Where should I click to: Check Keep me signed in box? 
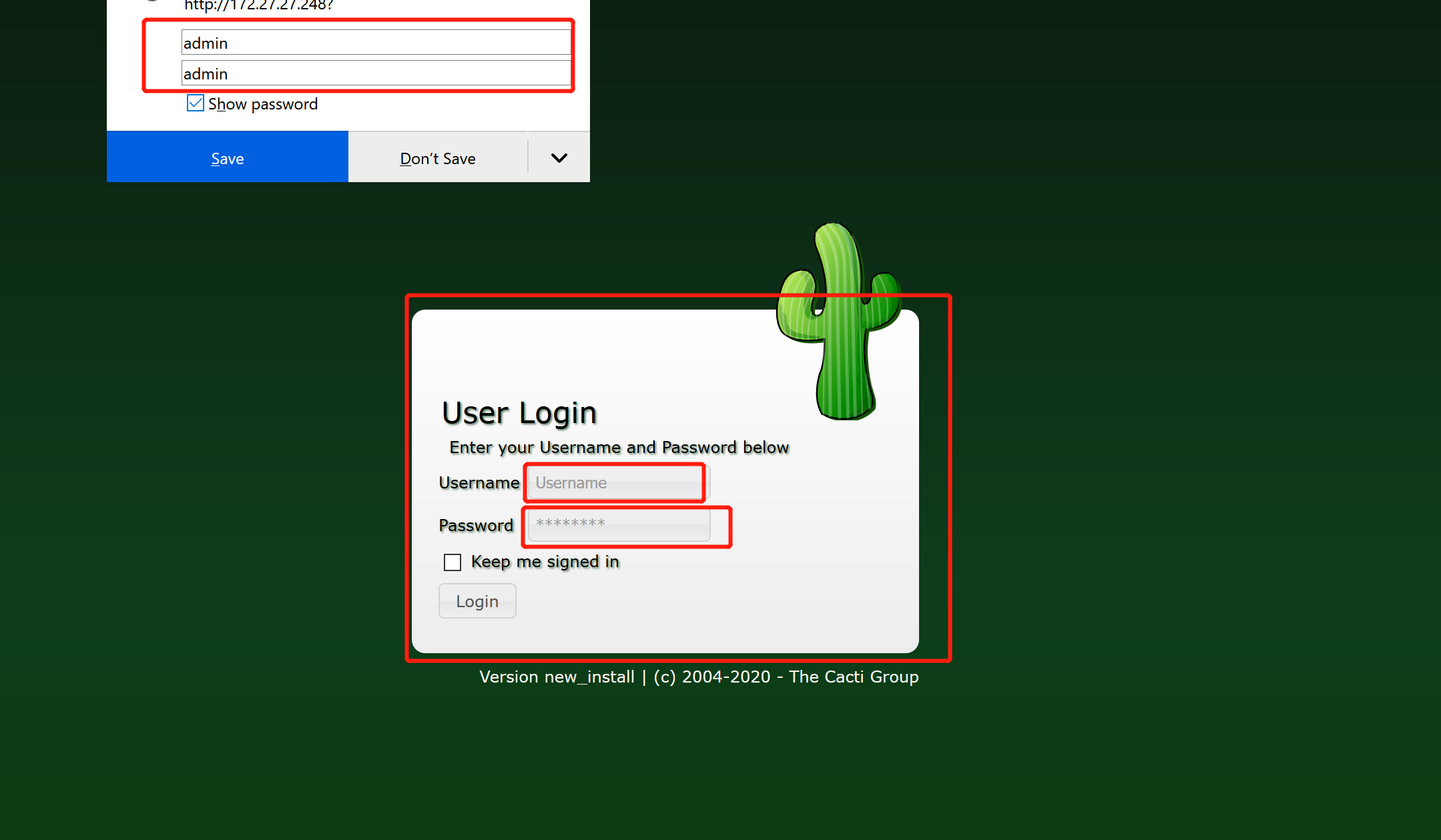453,562
